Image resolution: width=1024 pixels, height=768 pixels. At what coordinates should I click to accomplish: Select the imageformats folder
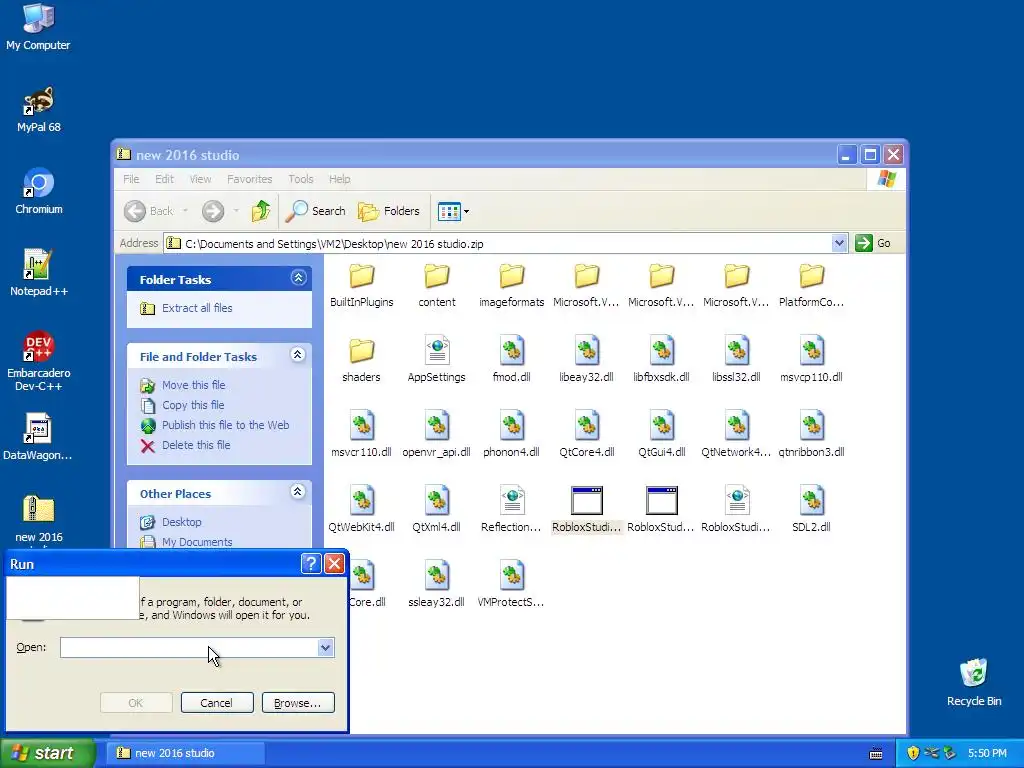point(511,285)
